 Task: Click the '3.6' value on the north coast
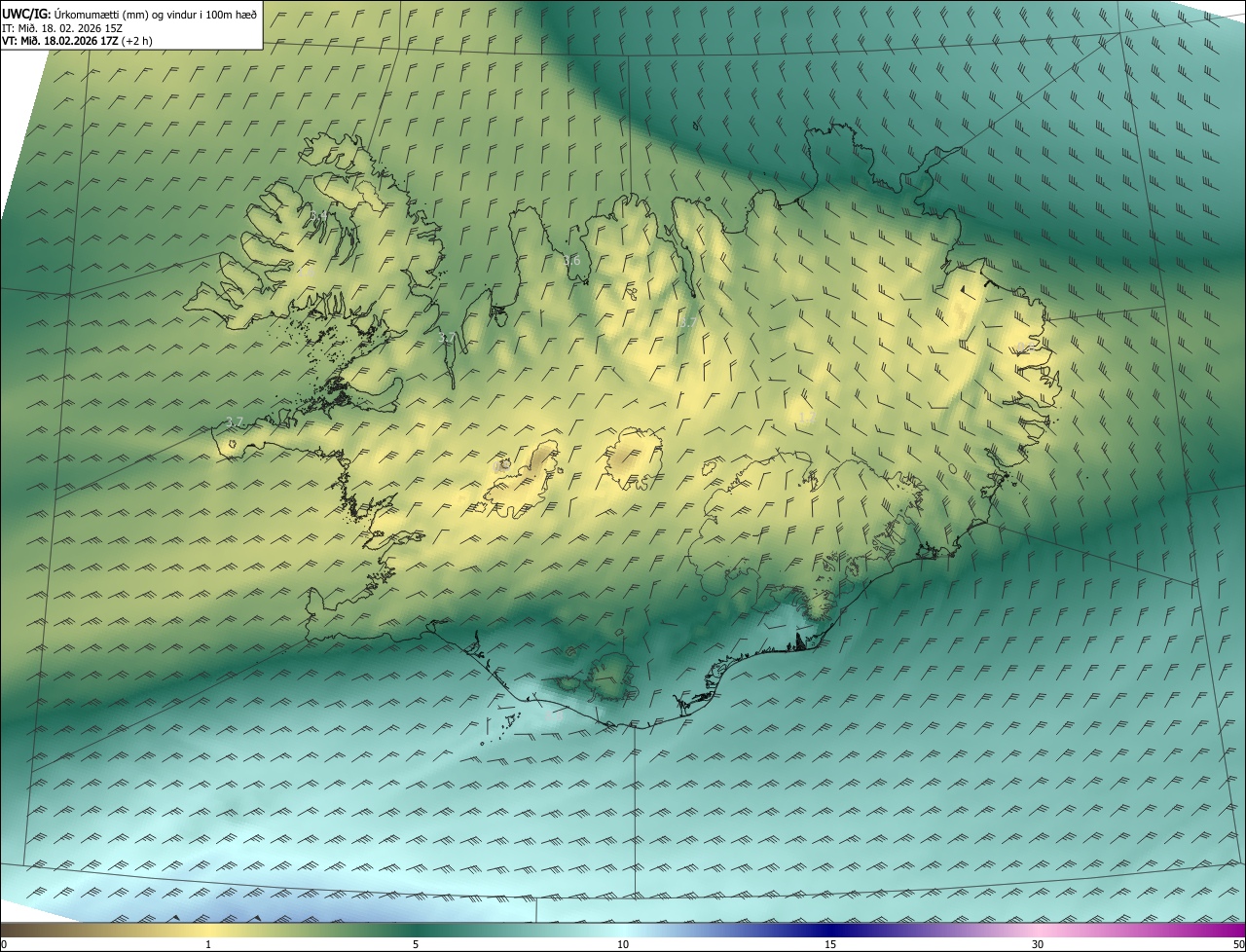coord(571,260)
